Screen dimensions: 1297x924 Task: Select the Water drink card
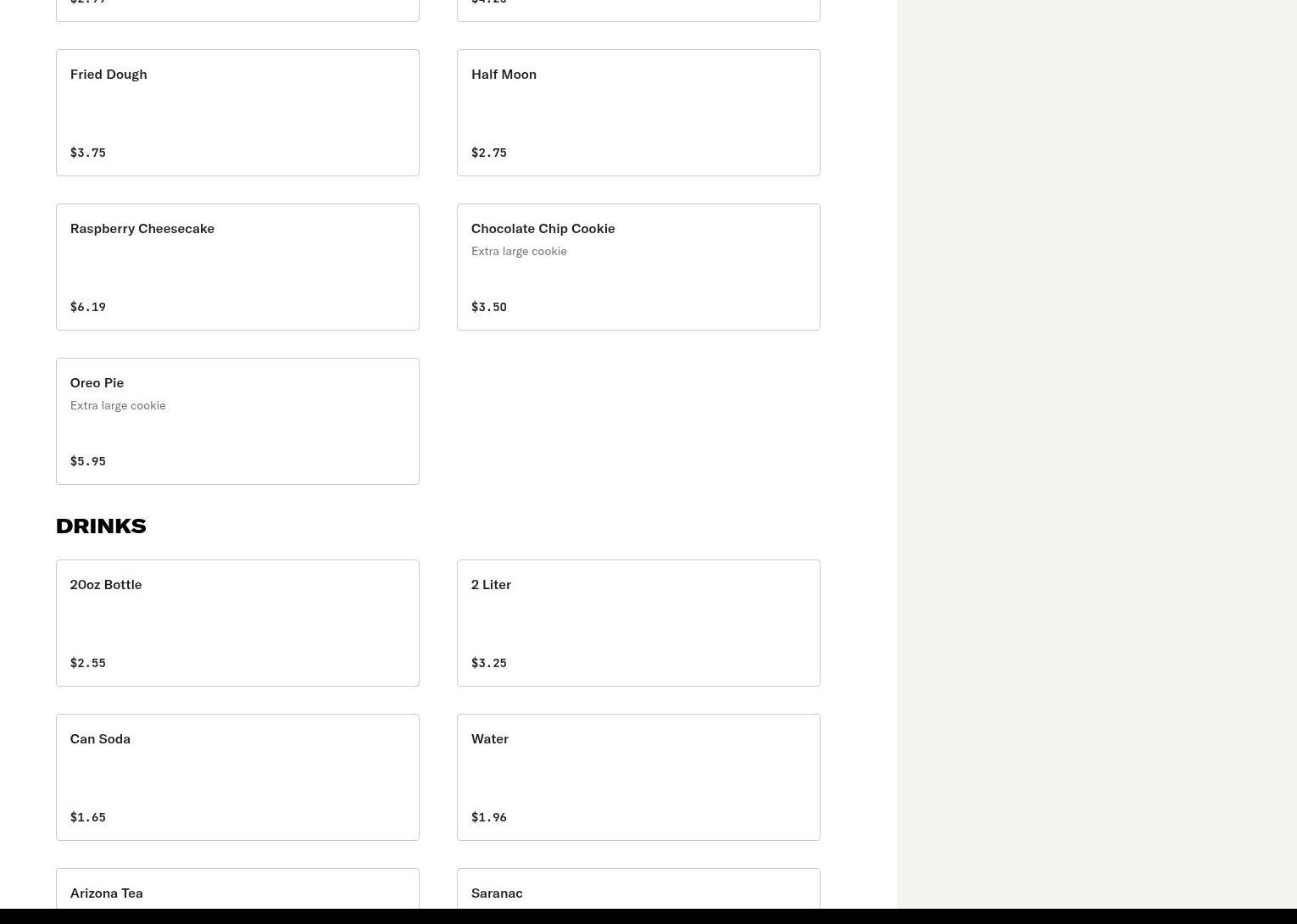click(x=638, y=777)
